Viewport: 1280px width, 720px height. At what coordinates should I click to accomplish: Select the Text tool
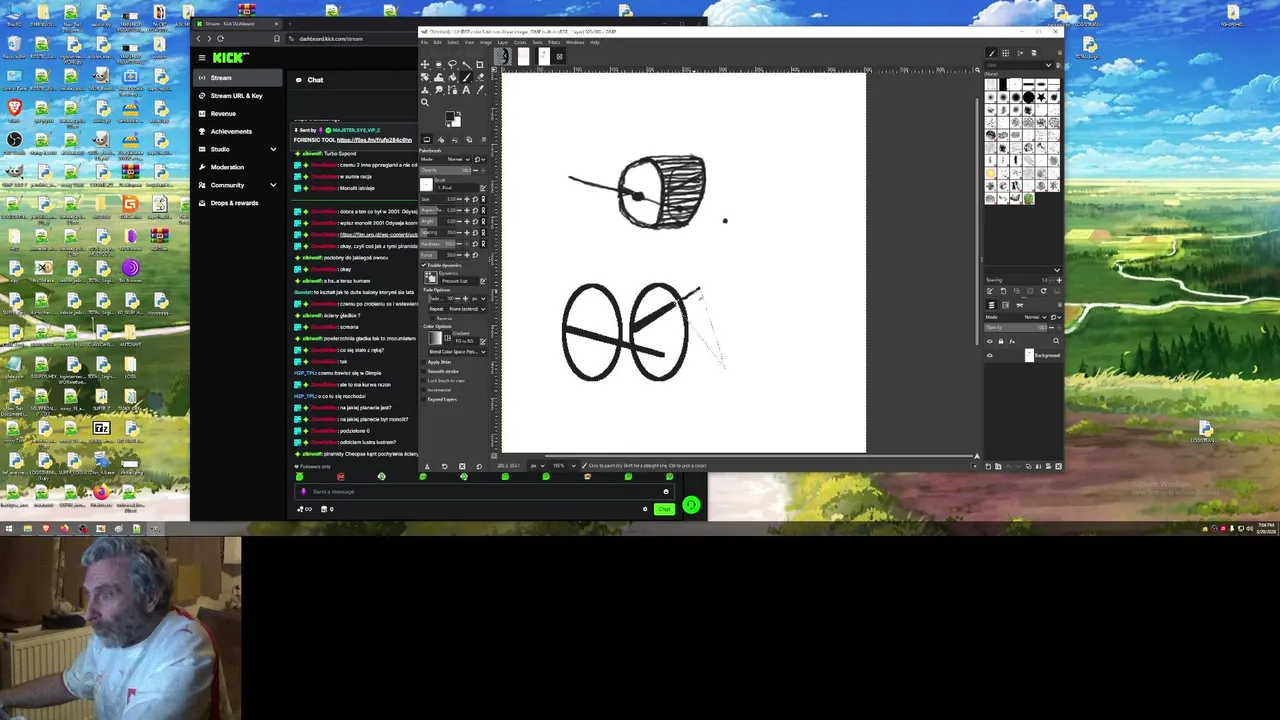(x=466, y=91)
